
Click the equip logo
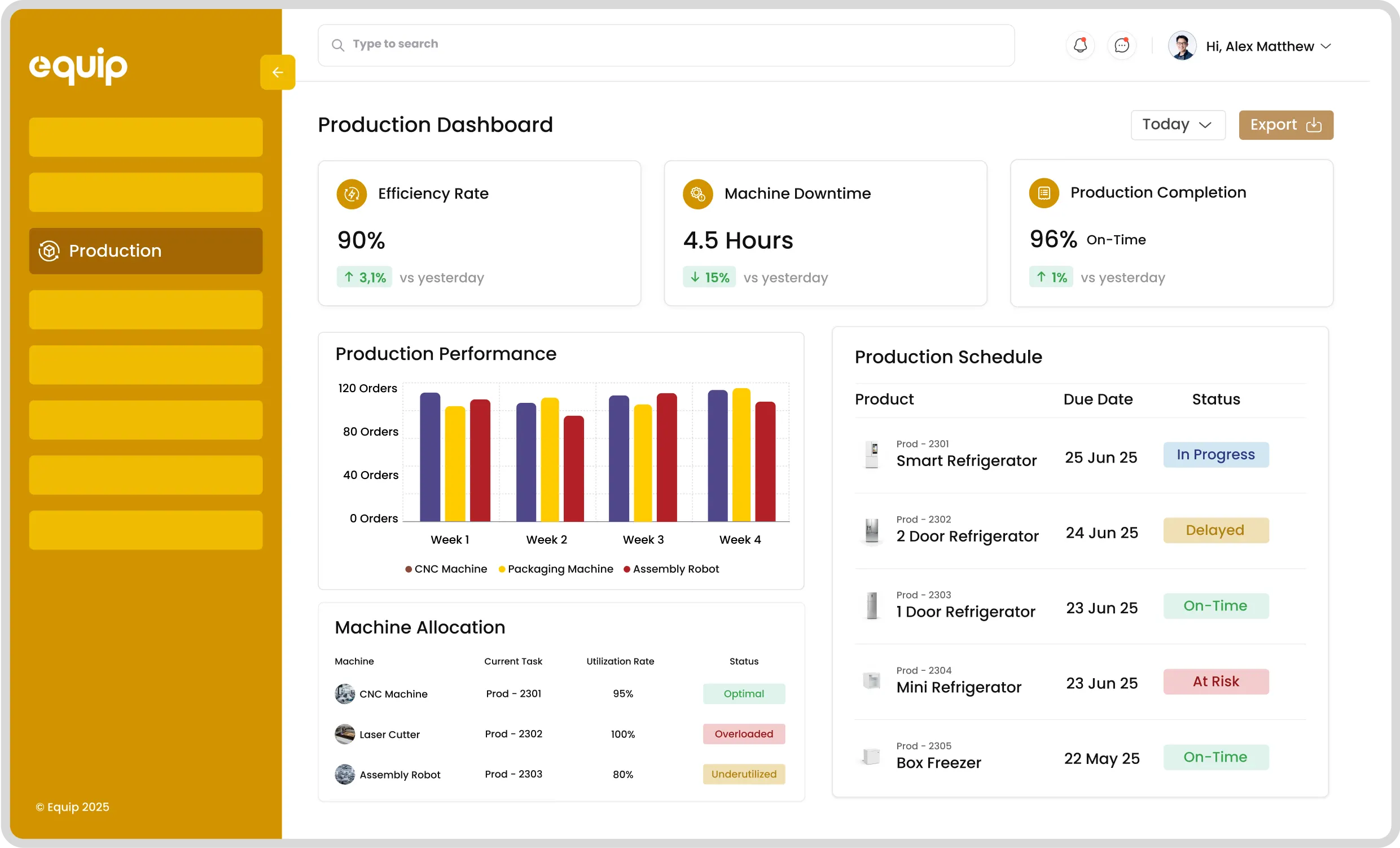click(78, 66)
